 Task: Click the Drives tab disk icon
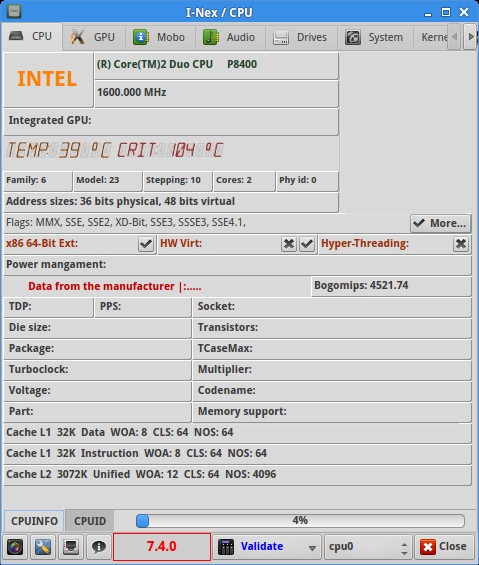[x=281, y=37]
